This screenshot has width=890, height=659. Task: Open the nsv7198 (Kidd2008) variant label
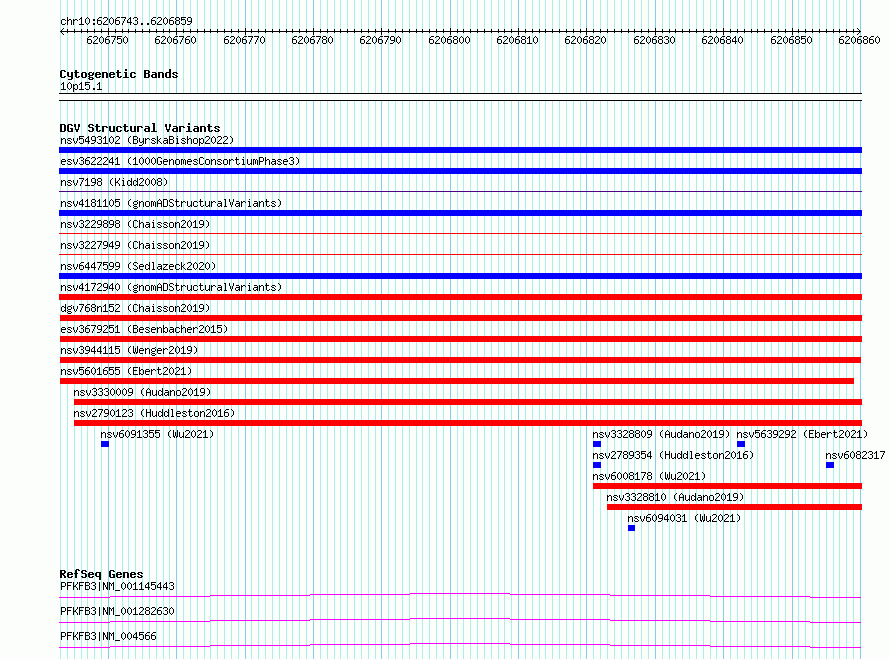pyautogui.click(x=114, y=182)
